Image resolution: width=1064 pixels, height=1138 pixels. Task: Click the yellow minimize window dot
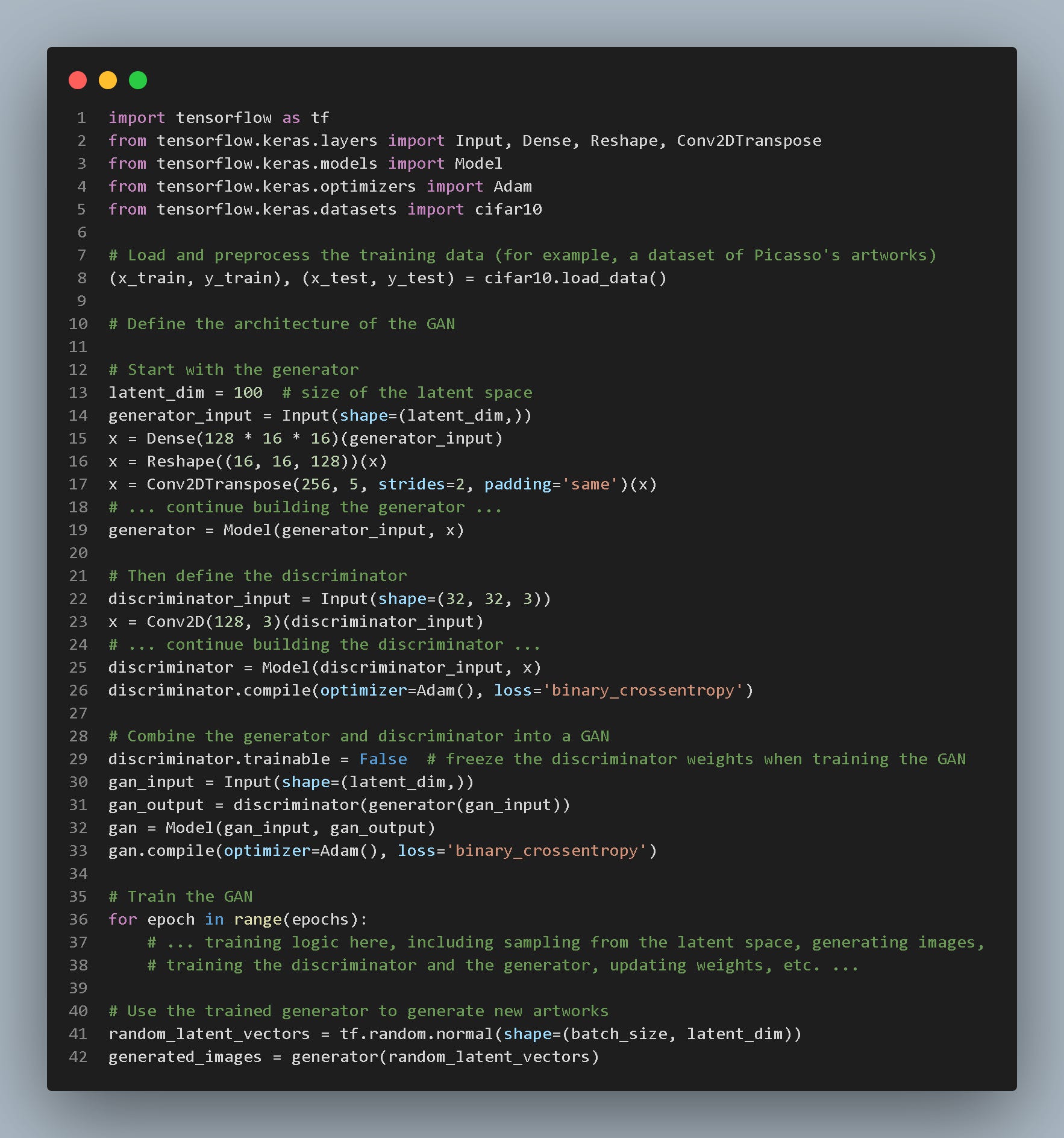click(108, 80)
